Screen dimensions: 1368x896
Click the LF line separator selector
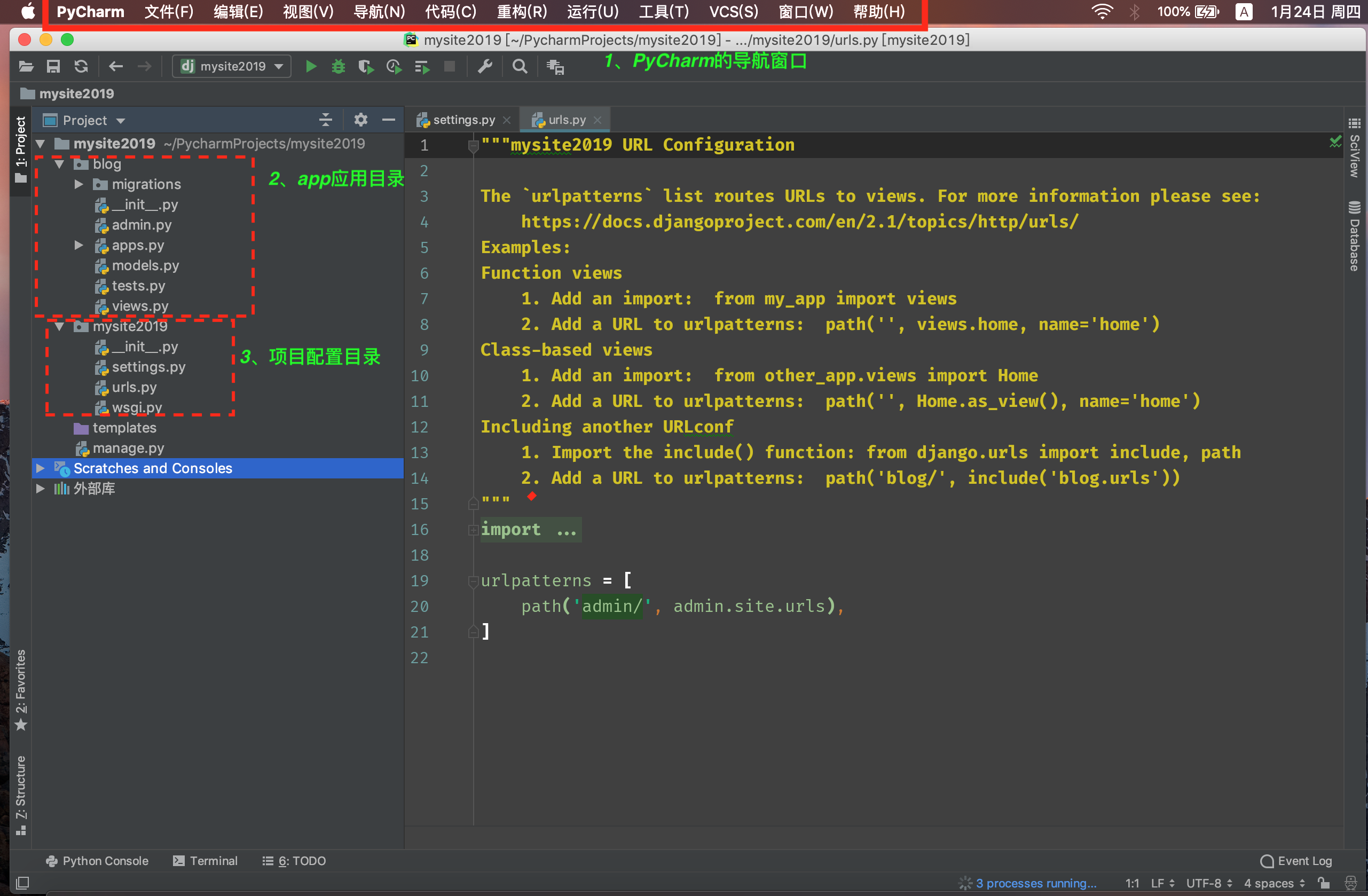[1162, 883]
